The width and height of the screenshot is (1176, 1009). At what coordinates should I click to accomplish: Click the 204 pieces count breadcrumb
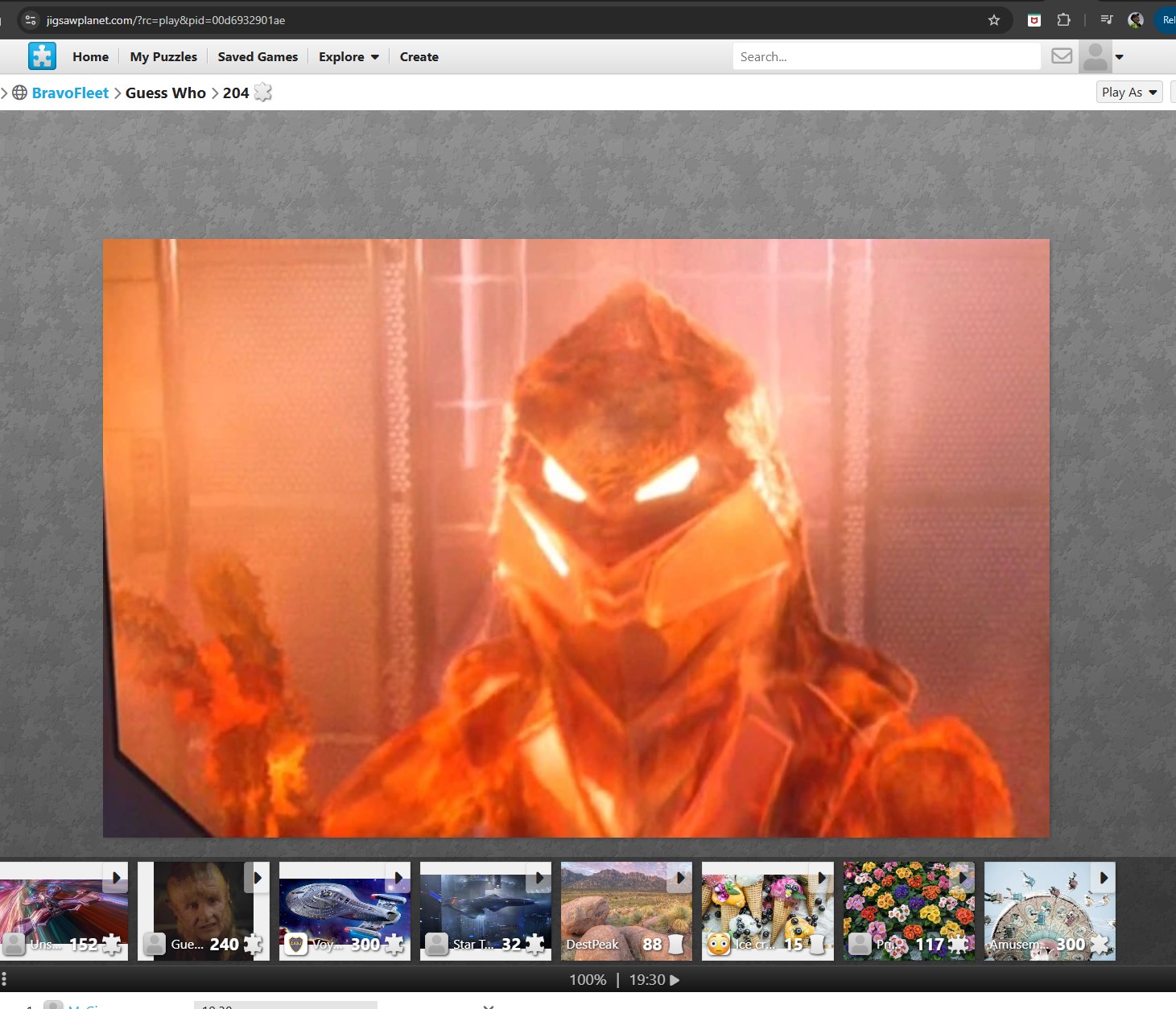click(x=236, y=93)
